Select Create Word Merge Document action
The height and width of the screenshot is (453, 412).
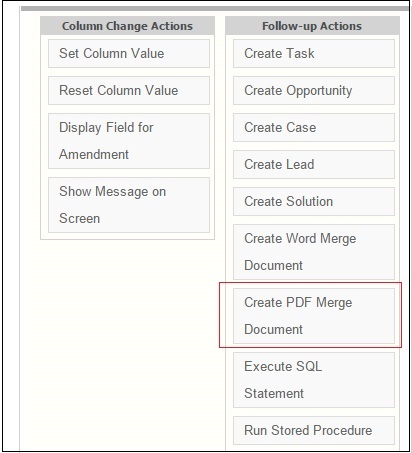pyautogui.click(x=314, y=252)
